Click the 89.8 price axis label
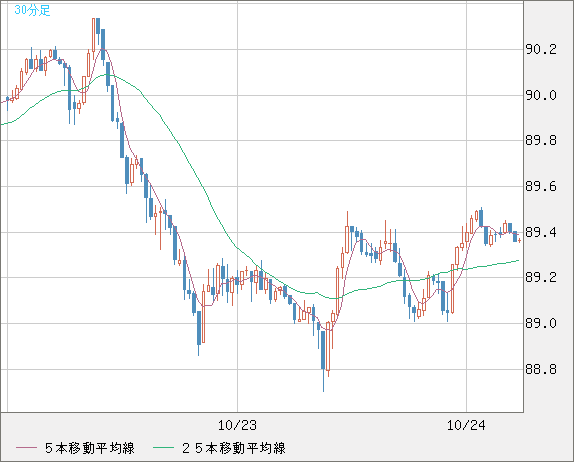Screen dimensions: 574x462 point(541,141)
